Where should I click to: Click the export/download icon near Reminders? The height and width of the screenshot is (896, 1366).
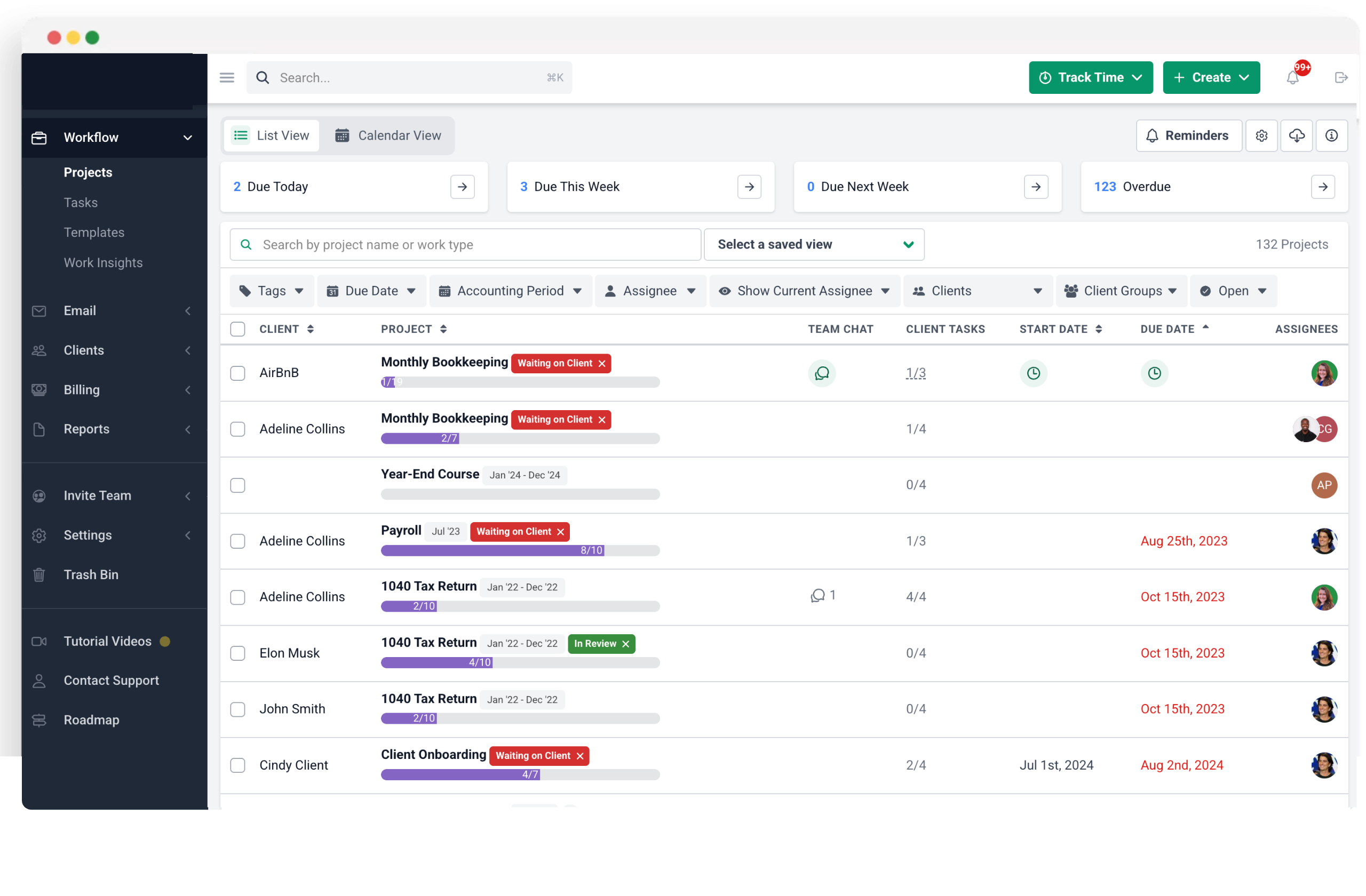tap(1297, 135)
